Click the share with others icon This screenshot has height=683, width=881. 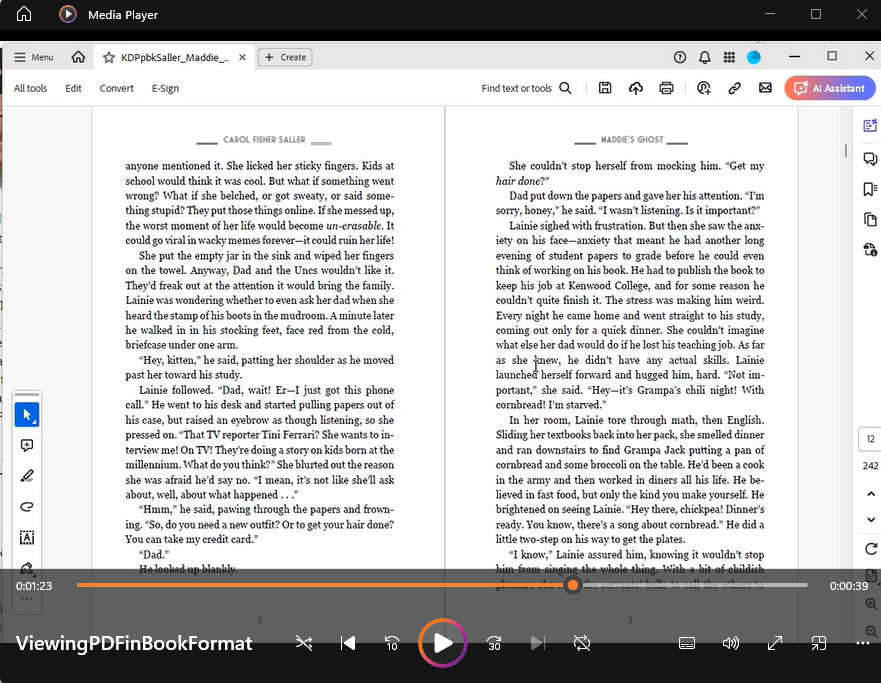703,88
